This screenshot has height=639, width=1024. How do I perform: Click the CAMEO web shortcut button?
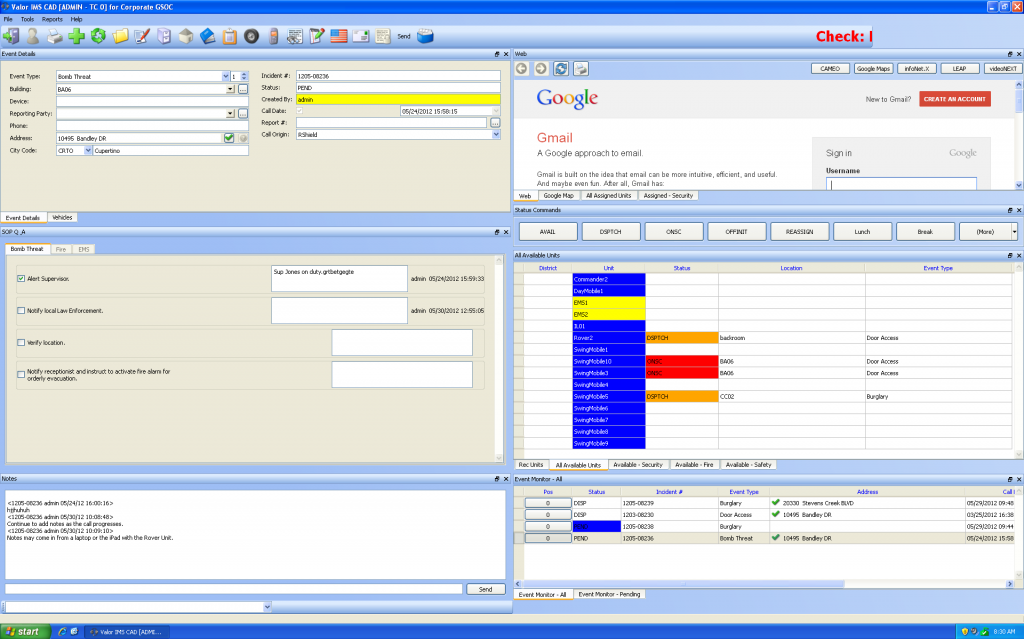[830, 69]
